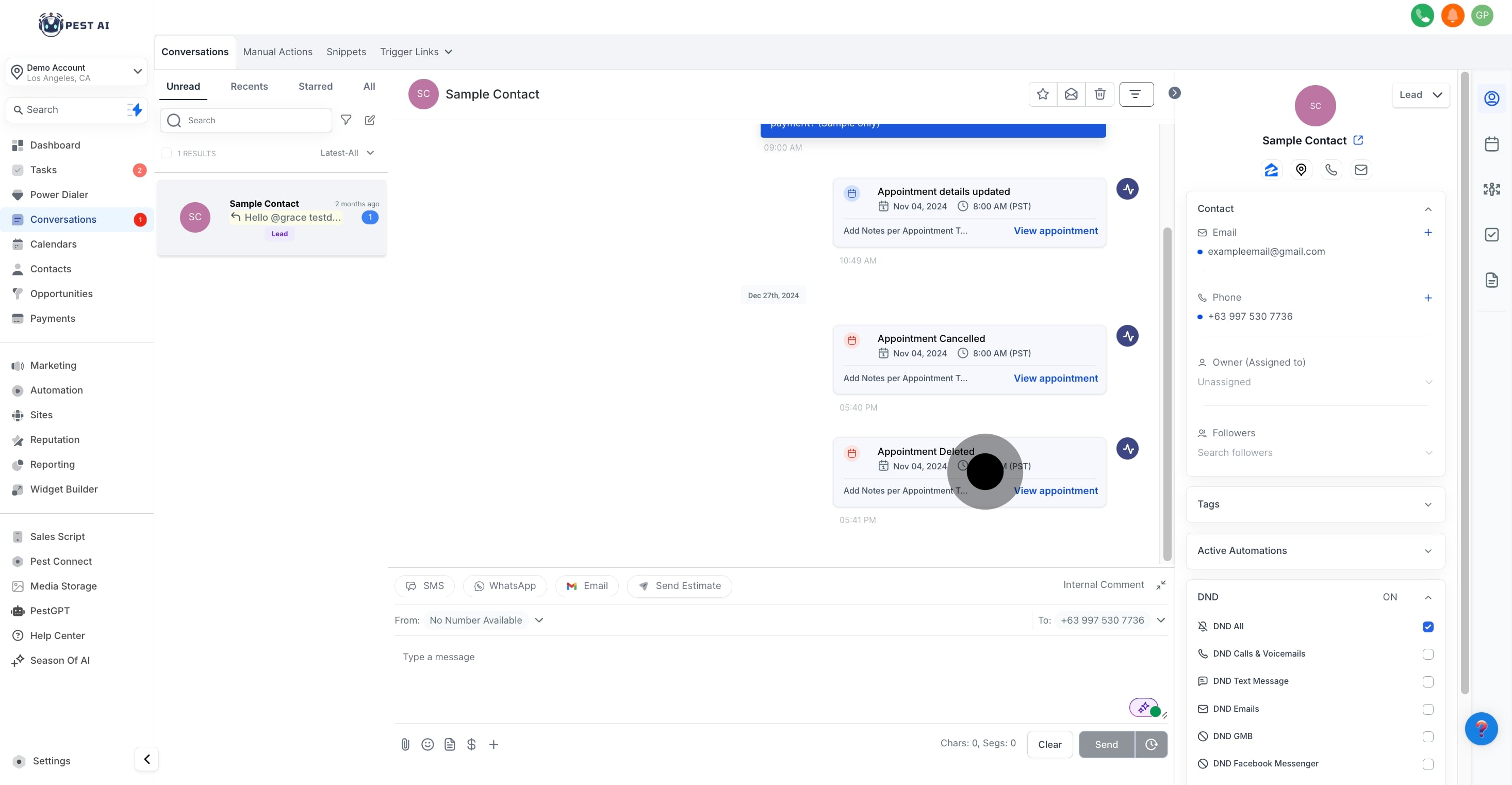The width and height of the screenshot is (1512, 785).
Task: Uncheck the DND All checkbox
Action: (1427, 627)
